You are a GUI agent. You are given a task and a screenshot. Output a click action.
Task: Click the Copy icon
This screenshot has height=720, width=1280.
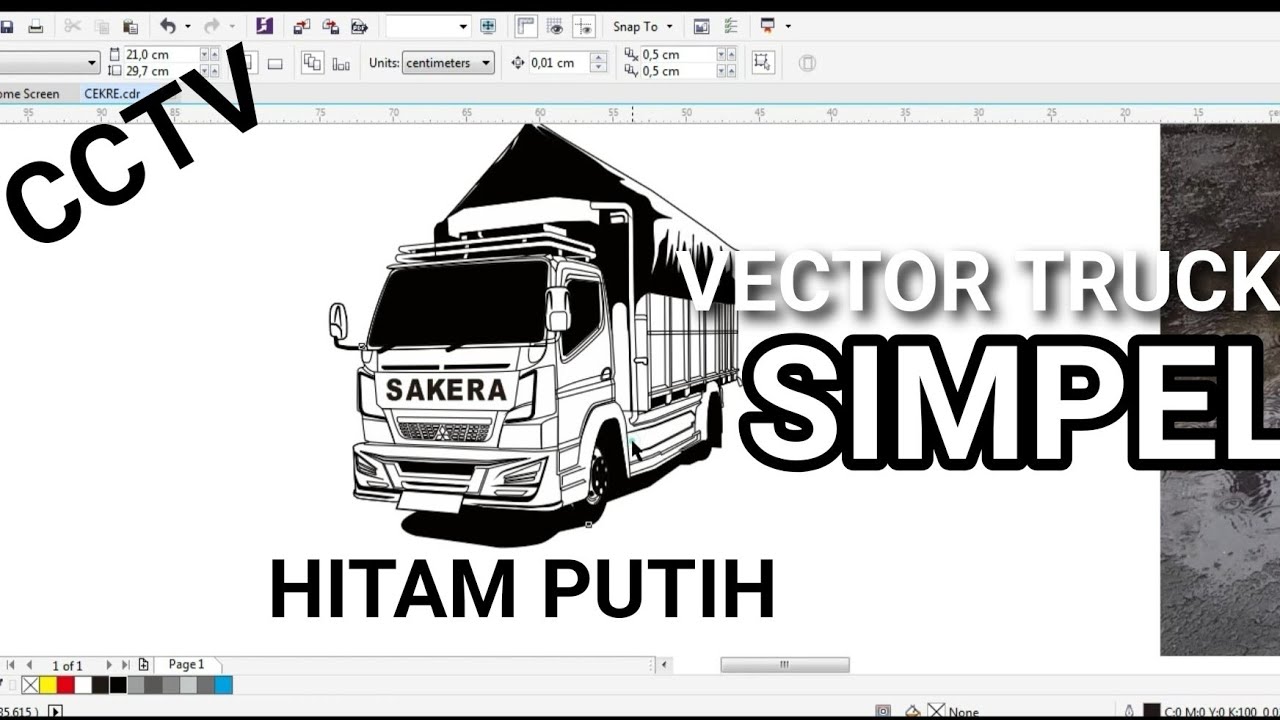pos(102,27)
